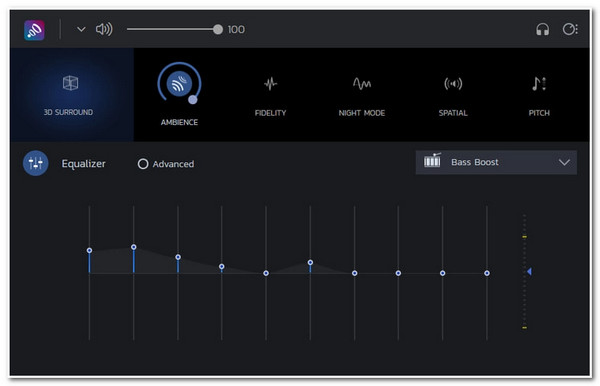
Task: Click the first equalizer band handle
Action: point(89,250)
